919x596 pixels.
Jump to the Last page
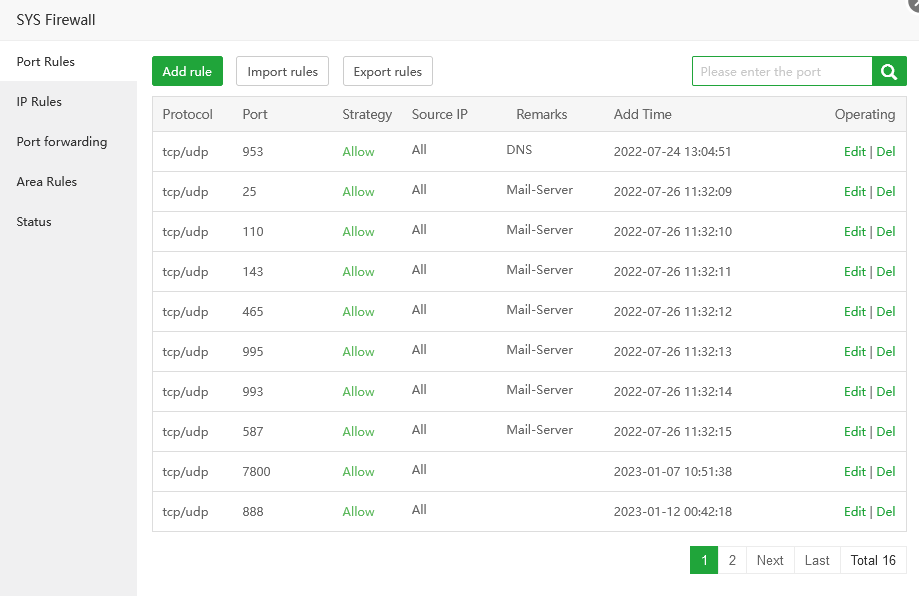(817, 560)
